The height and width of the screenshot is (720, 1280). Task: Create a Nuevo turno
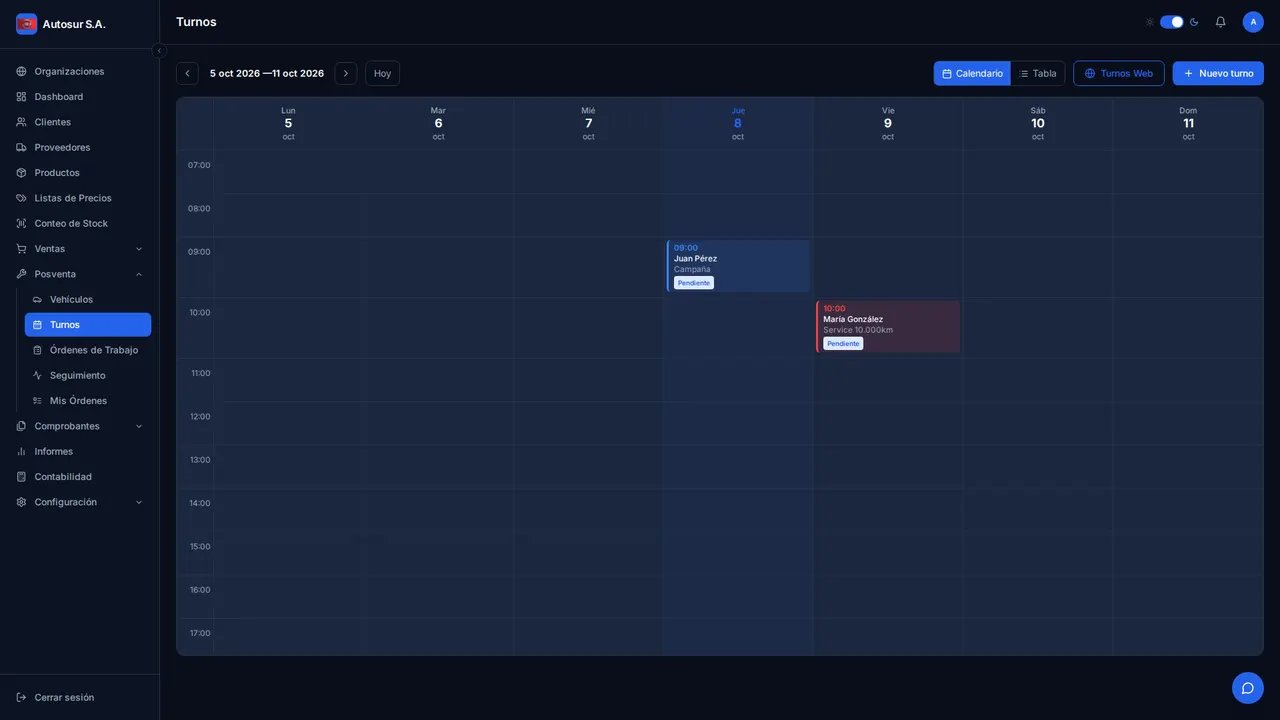point(1218,73)
